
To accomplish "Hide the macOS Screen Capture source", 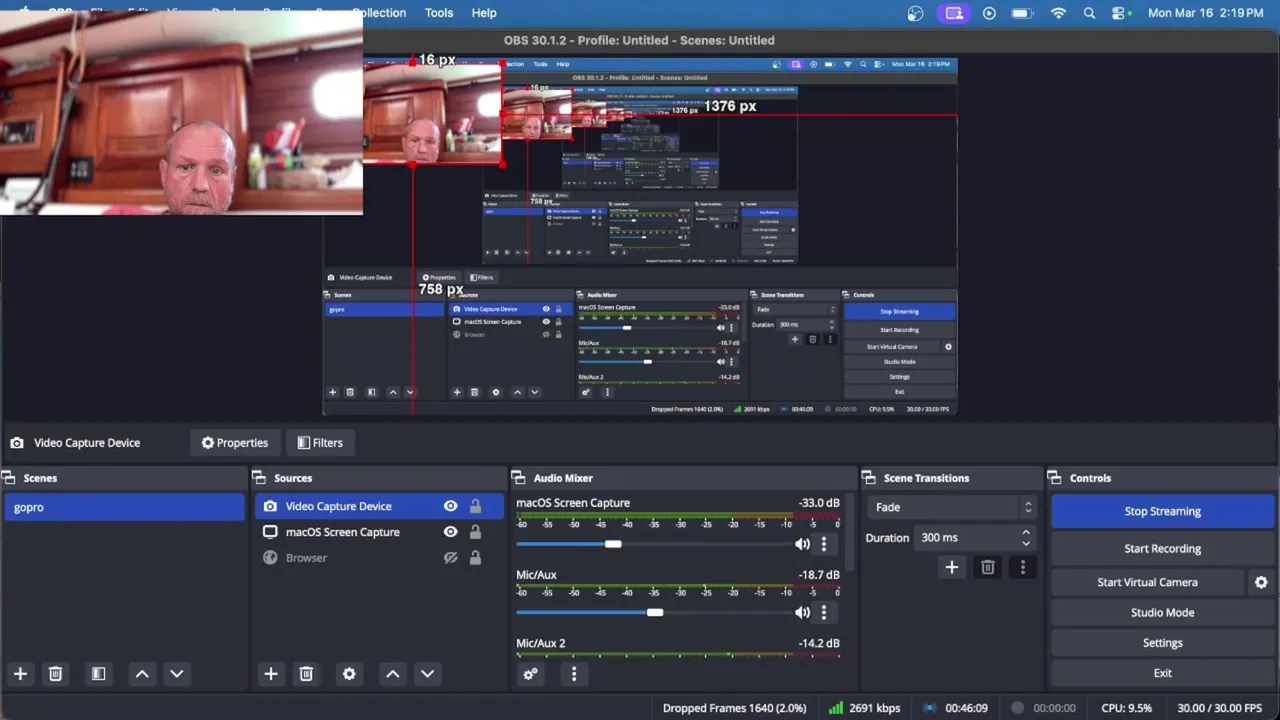I will tap(451, 532).
